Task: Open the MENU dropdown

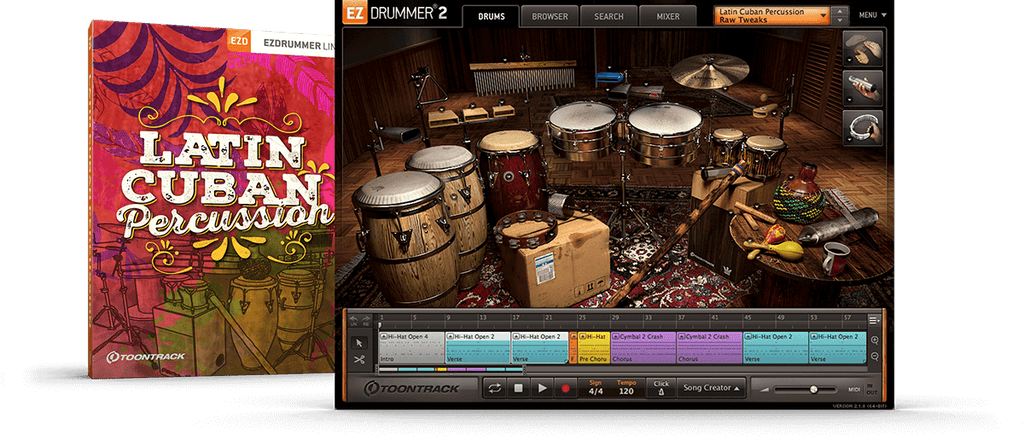Action: tap(872, 15)
